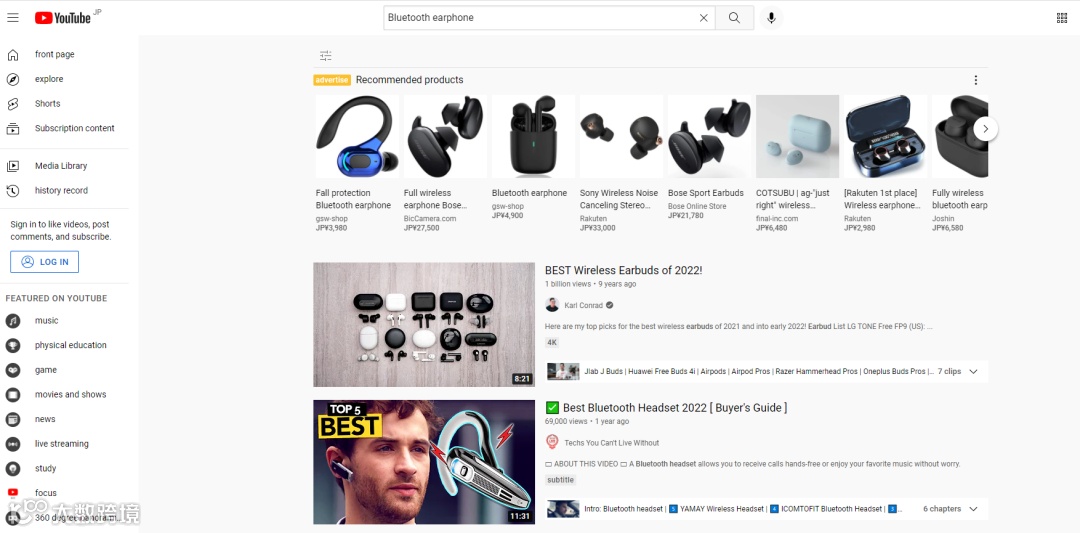Open Full wireless earphone Bose product
The height and width of the screenshot is (533, 1080).
coord(445,163)
